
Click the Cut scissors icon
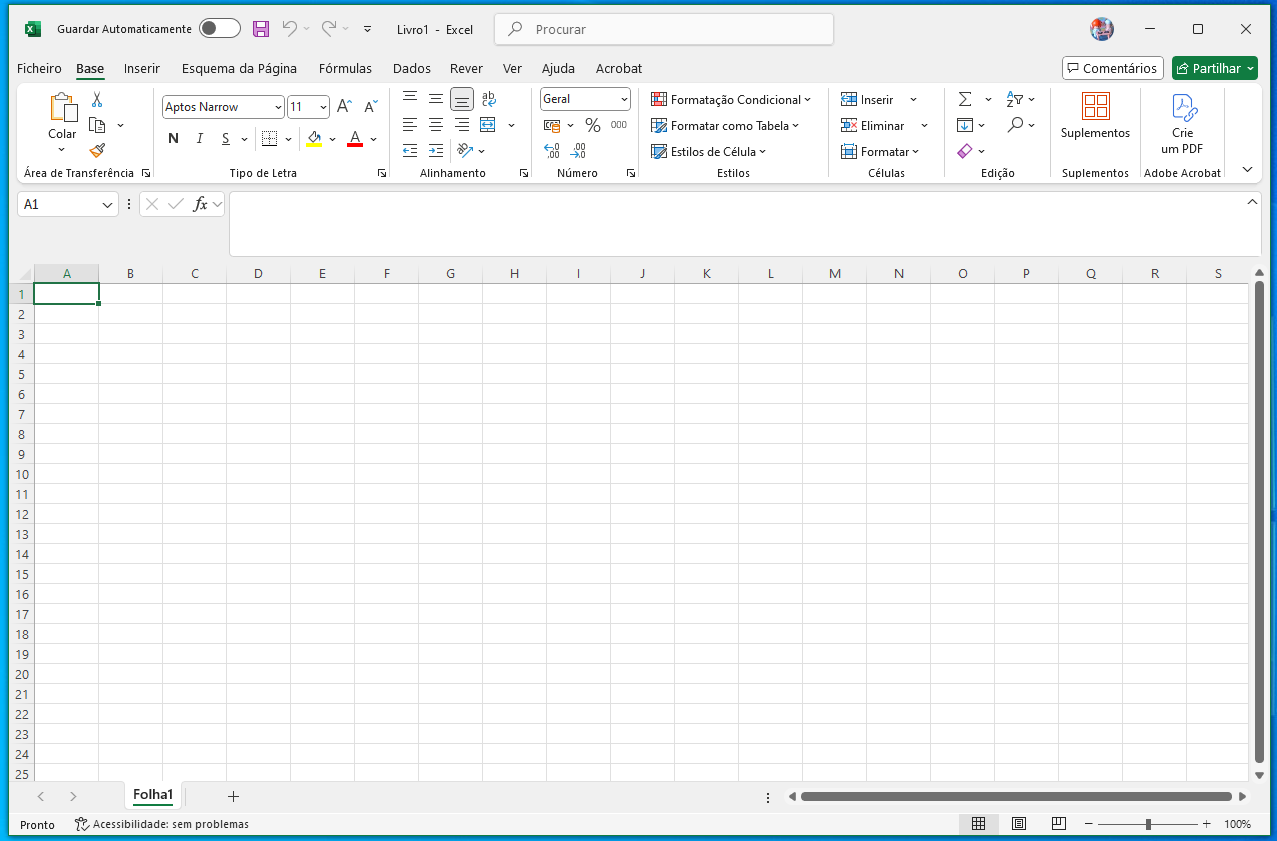coord(97,100)
